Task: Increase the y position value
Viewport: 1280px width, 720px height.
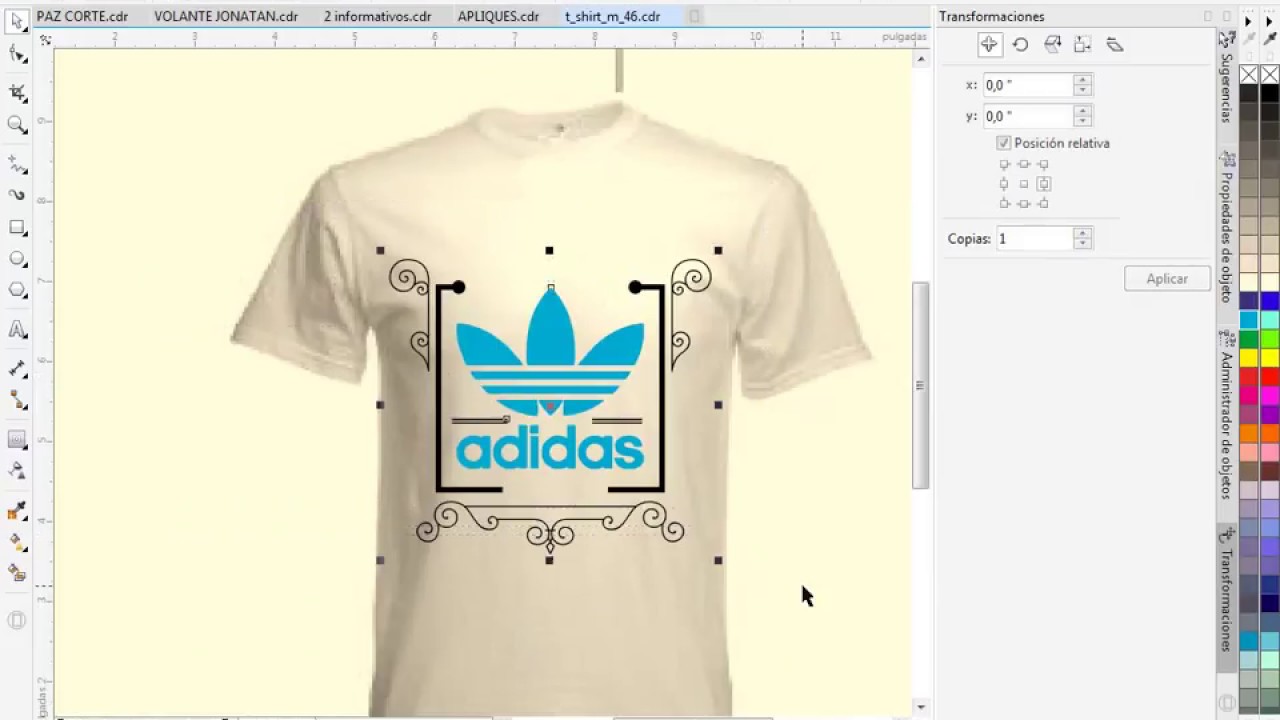Action: [1082, 111]
